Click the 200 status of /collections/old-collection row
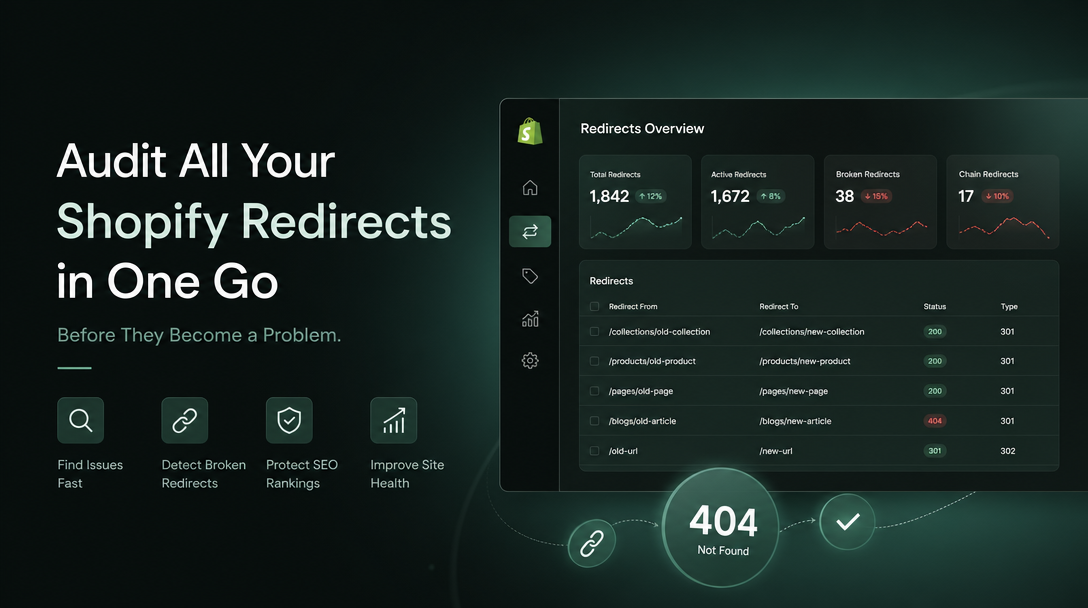 (x=935, y=332)
